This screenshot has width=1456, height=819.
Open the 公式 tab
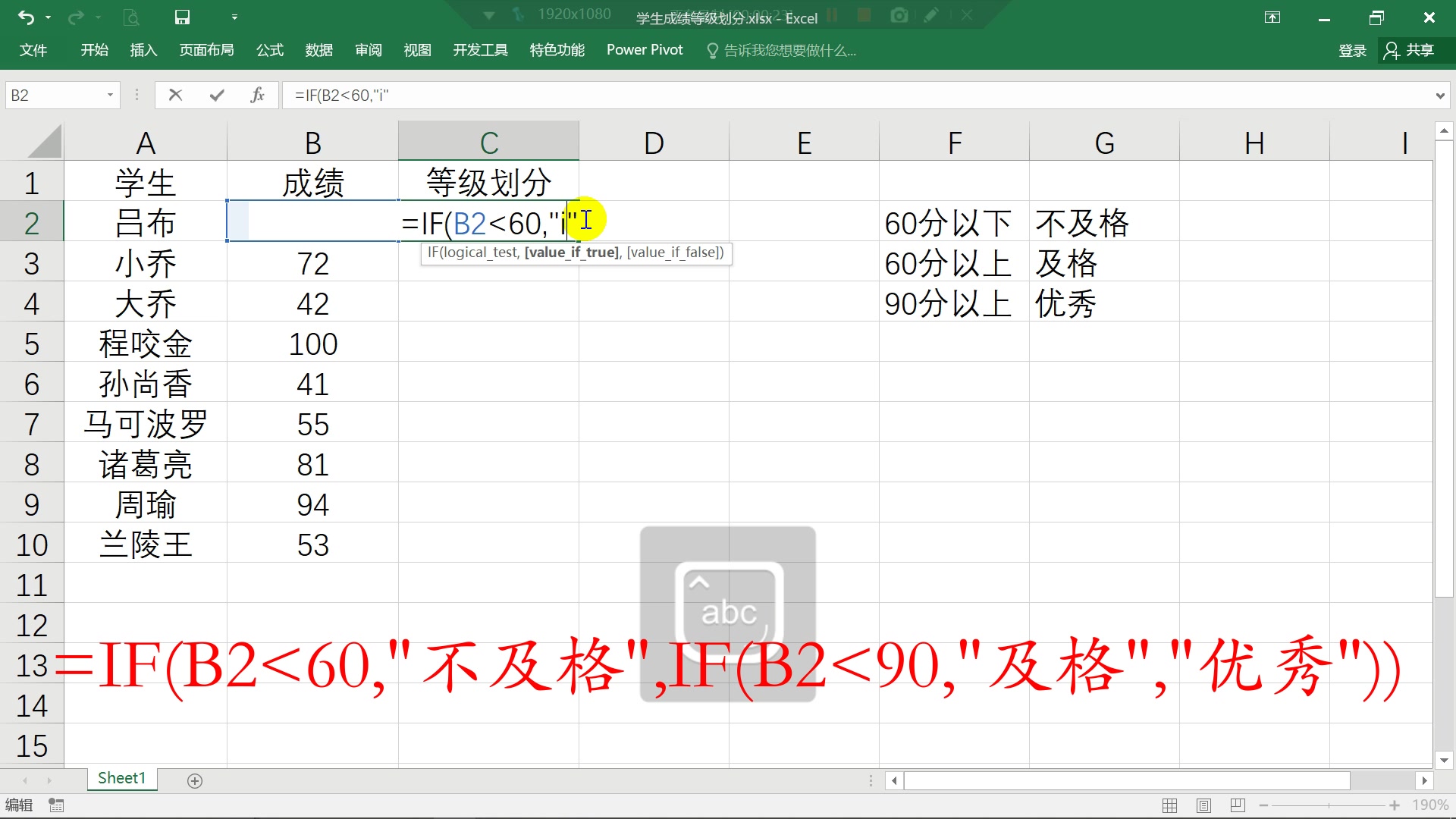click(269, 50)
